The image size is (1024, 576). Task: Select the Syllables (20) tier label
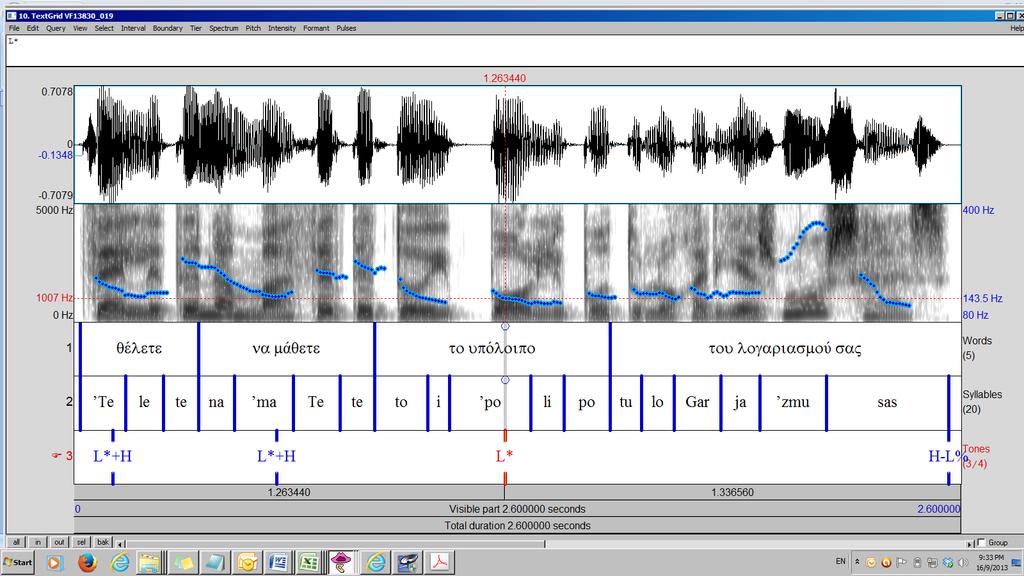tap(982, 402)
